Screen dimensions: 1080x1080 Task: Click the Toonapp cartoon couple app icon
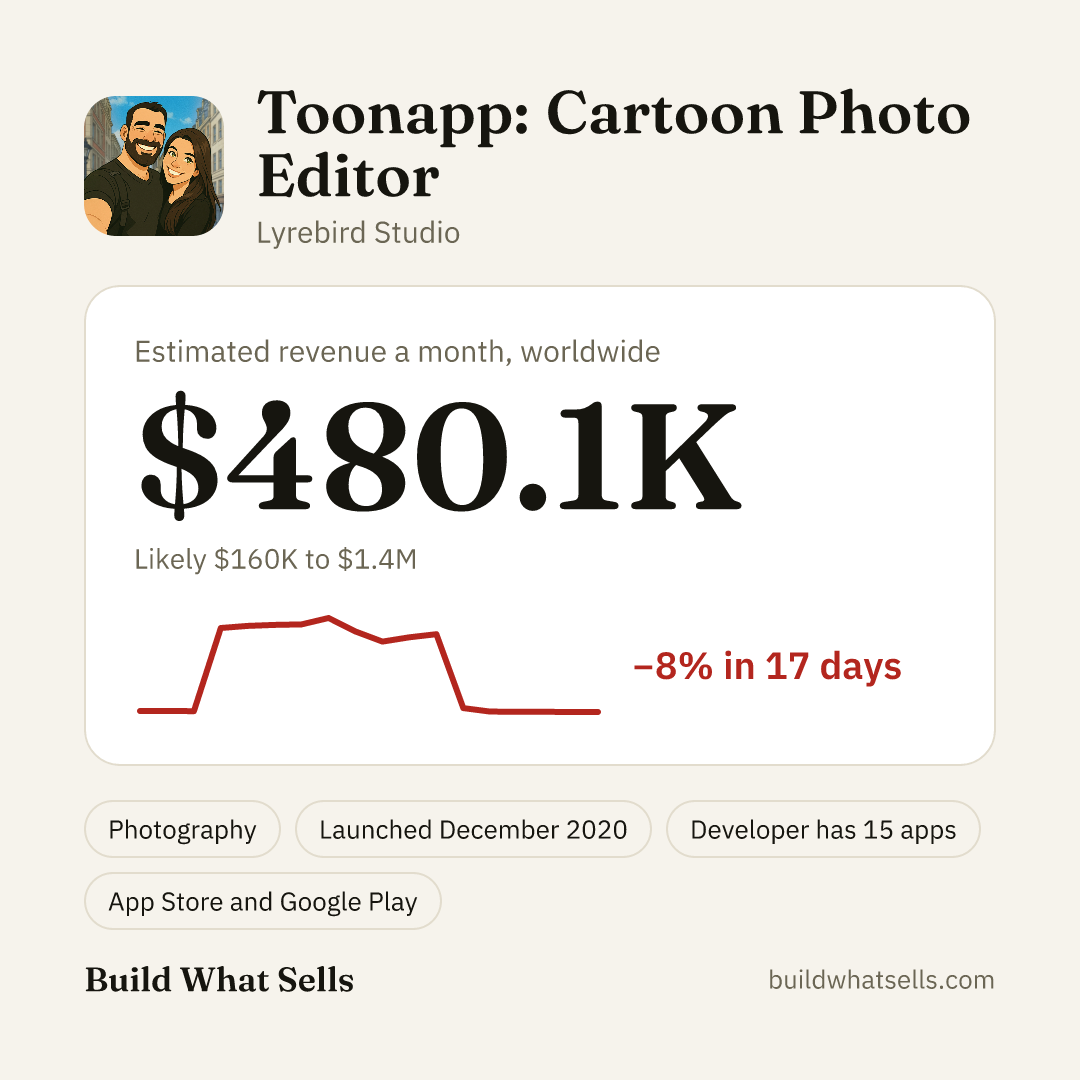pyautogui.click(x=154, y=166)
